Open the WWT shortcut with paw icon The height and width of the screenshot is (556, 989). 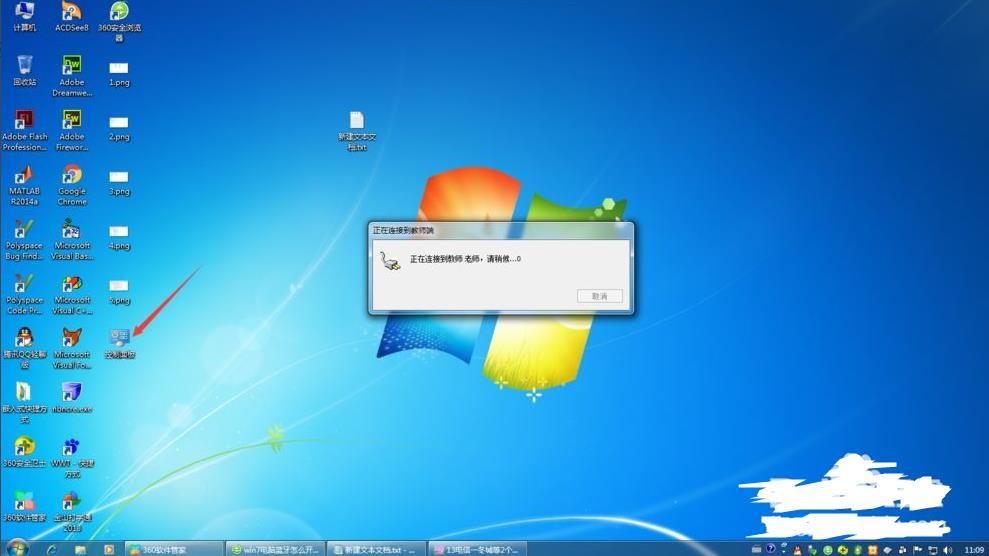[72, 458]
